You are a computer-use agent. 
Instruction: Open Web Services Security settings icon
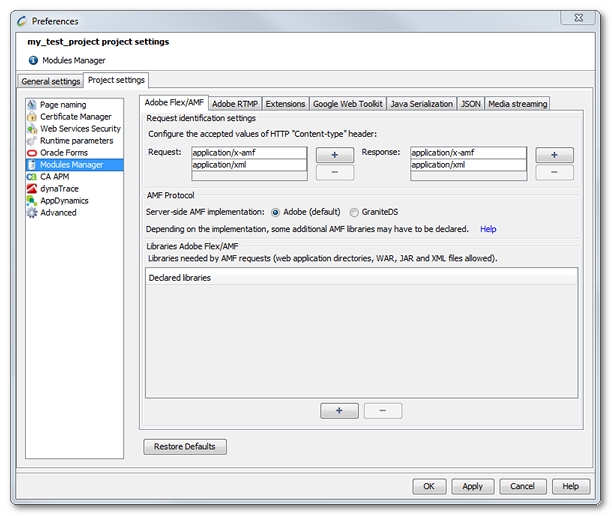pos(32,128)
